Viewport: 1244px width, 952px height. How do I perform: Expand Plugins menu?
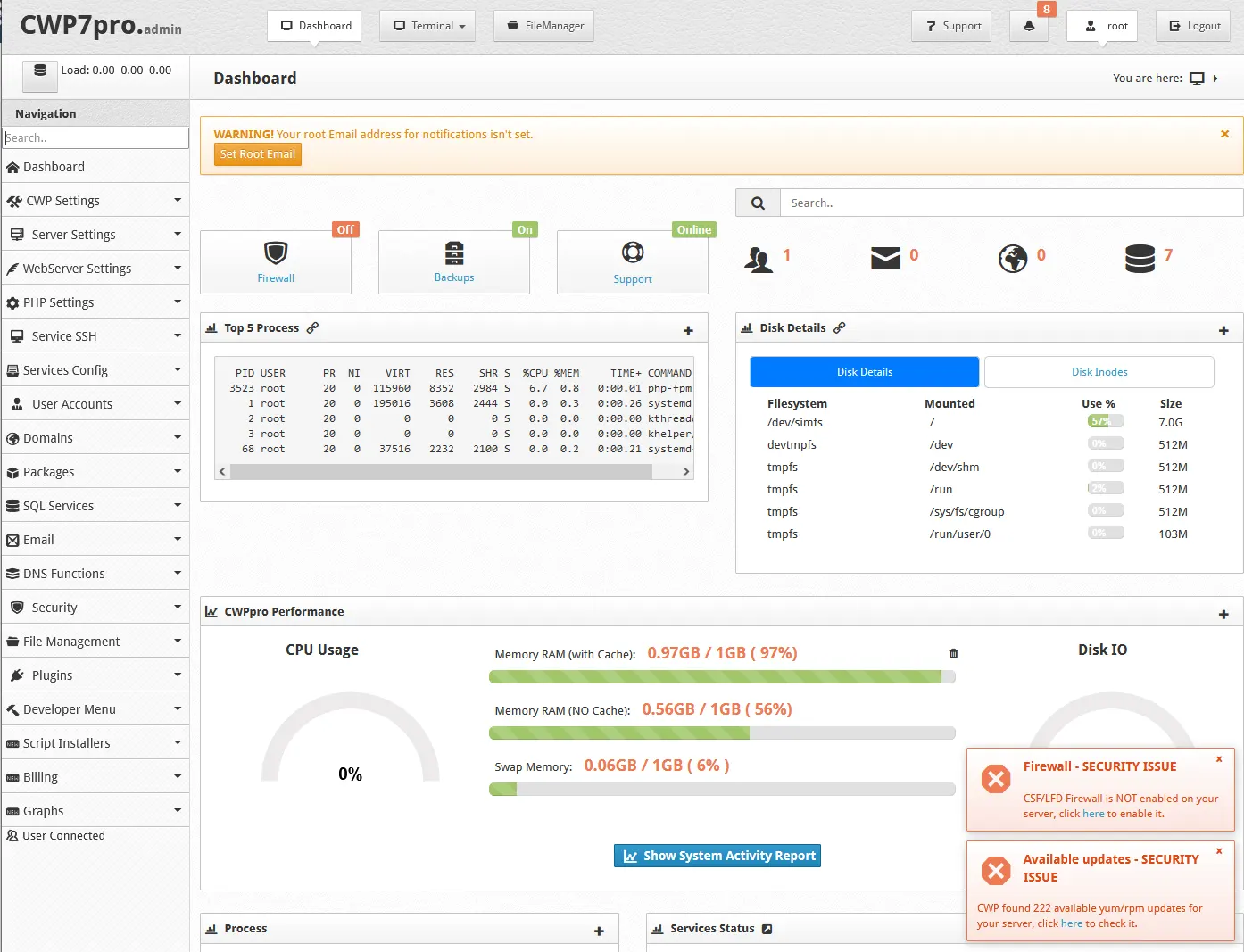95,675
